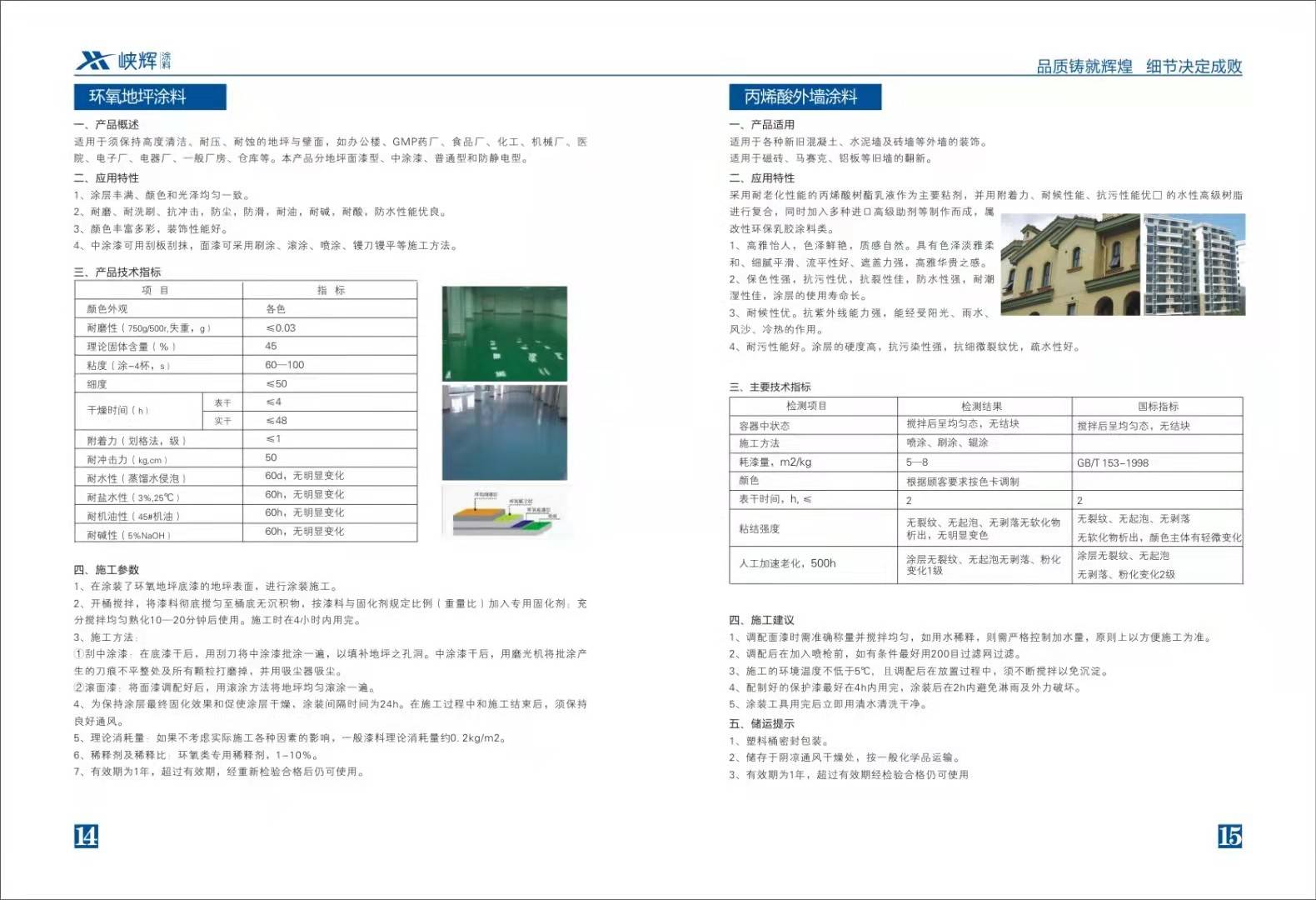This screenshot has height=900, width=1316.
Task: Click the page 14 number badge
Action: point(86,835)
